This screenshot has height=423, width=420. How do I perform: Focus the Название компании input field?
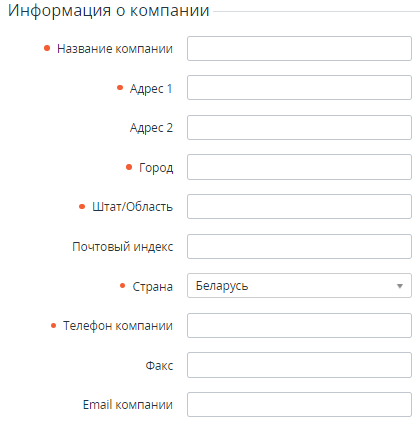pos(299,49)
